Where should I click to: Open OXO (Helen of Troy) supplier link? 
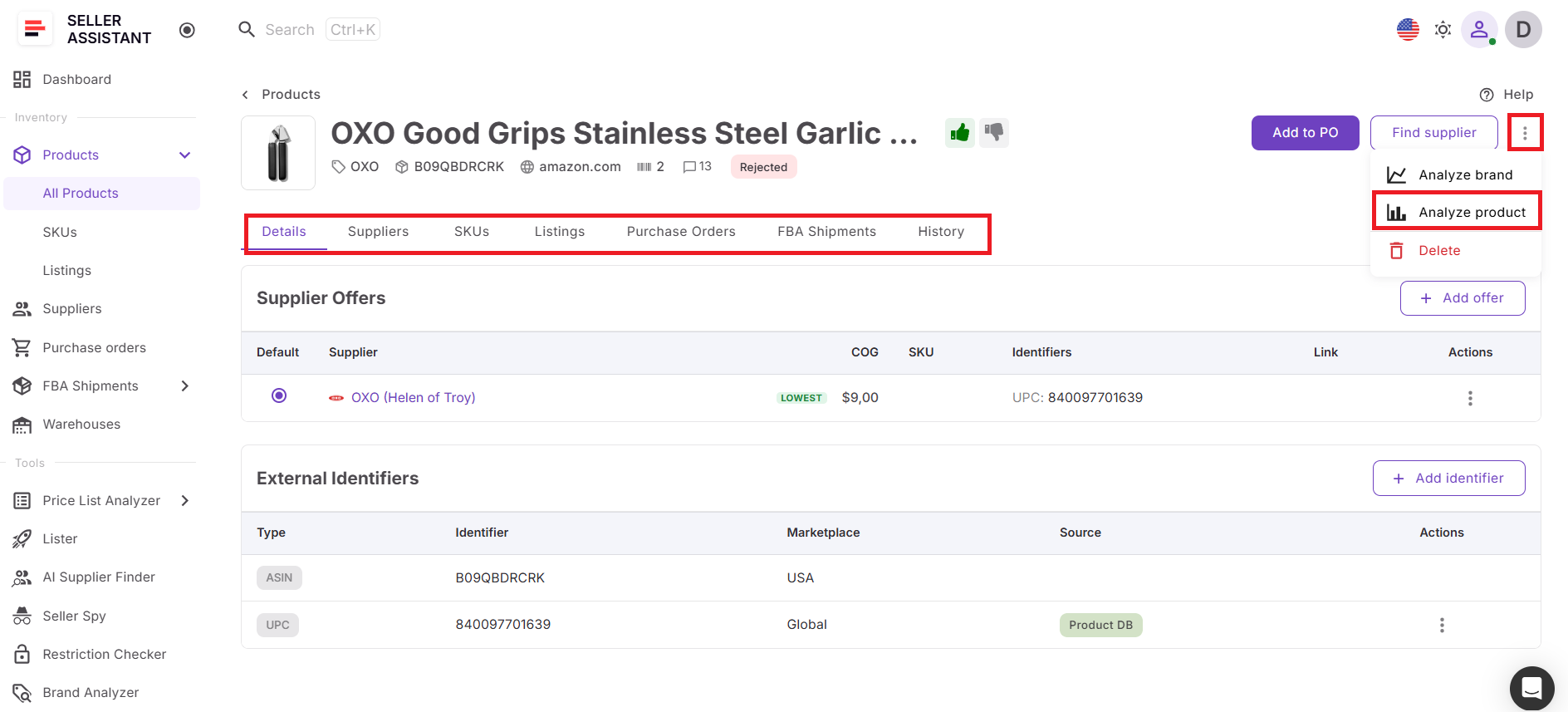point(413,397)
